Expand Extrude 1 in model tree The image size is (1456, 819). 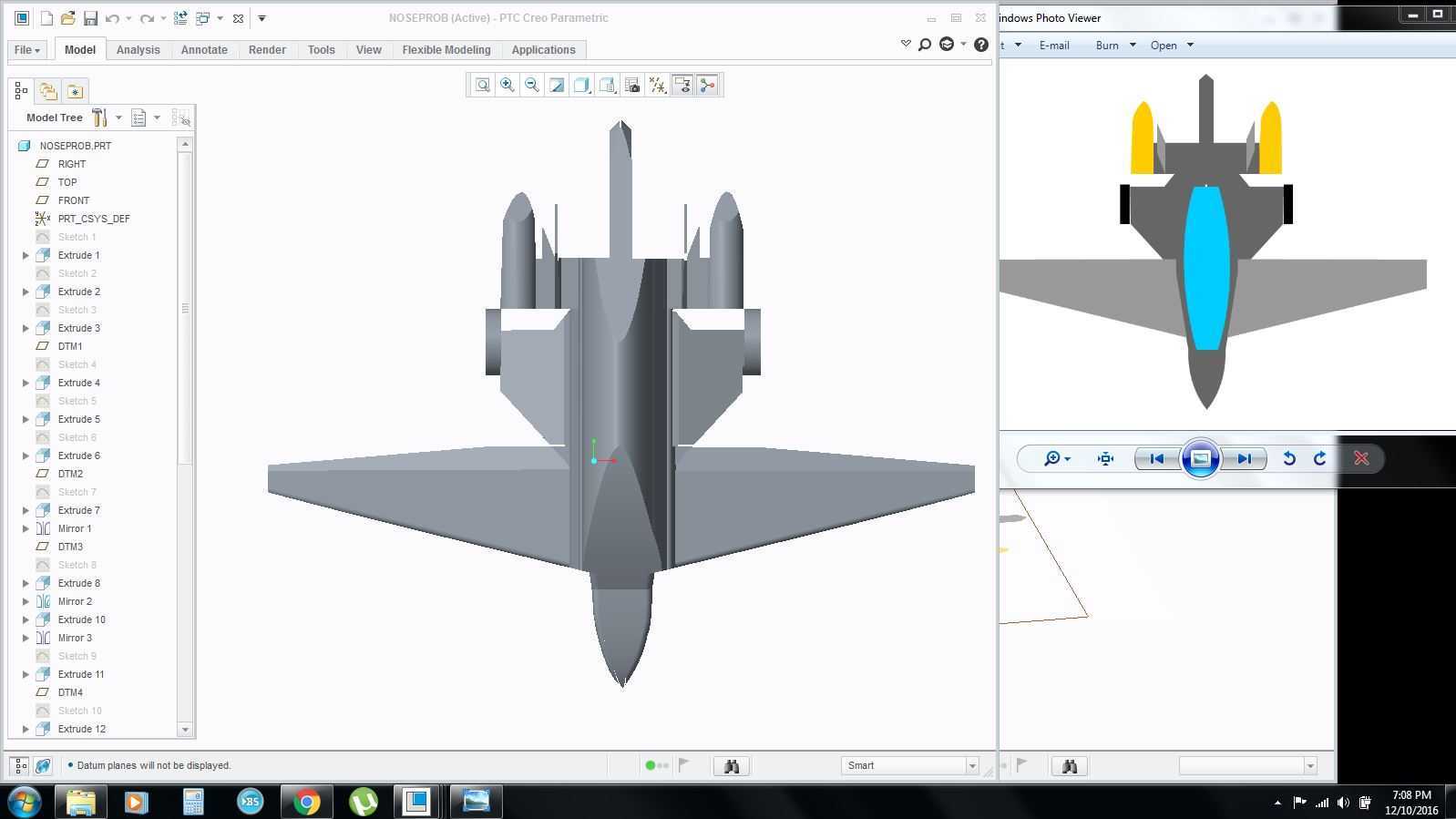pos(26,255)
